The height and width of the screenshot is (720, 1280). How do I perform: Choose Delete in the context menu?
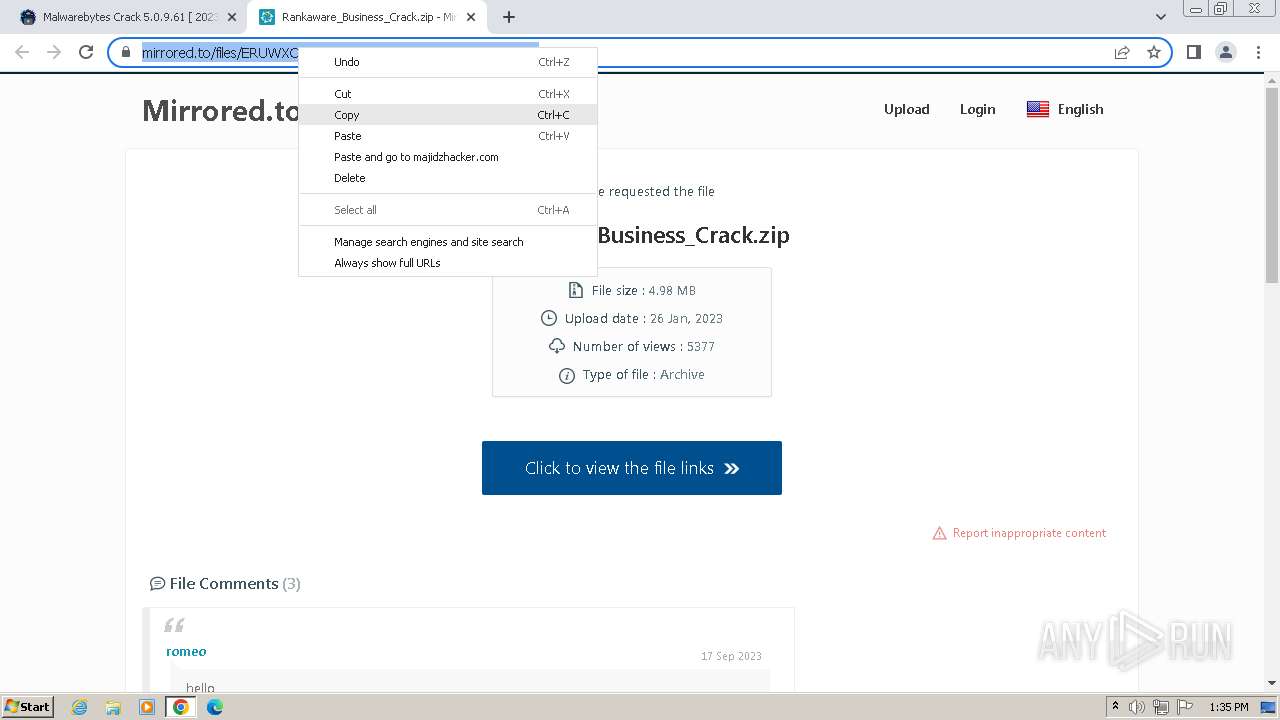448,178
